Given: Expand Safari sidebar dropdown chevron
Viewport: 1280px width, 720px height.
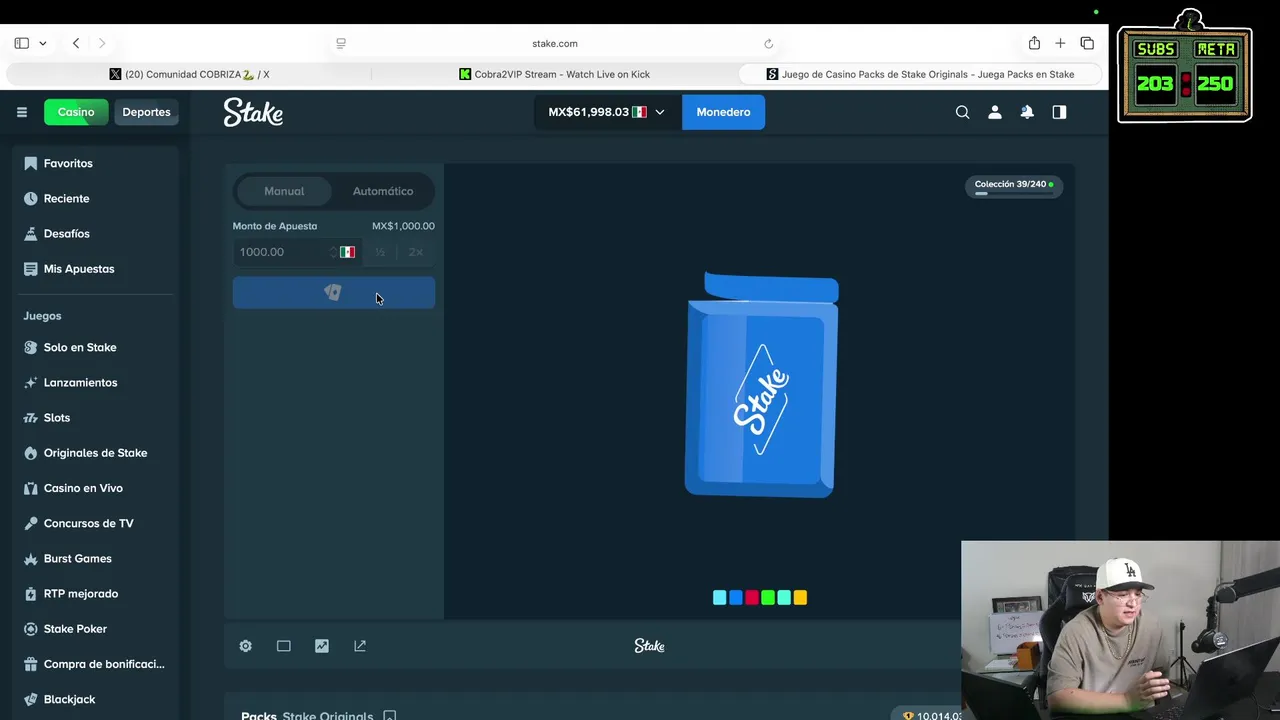Looking at the screenshot, I should (x=43, y=44).
